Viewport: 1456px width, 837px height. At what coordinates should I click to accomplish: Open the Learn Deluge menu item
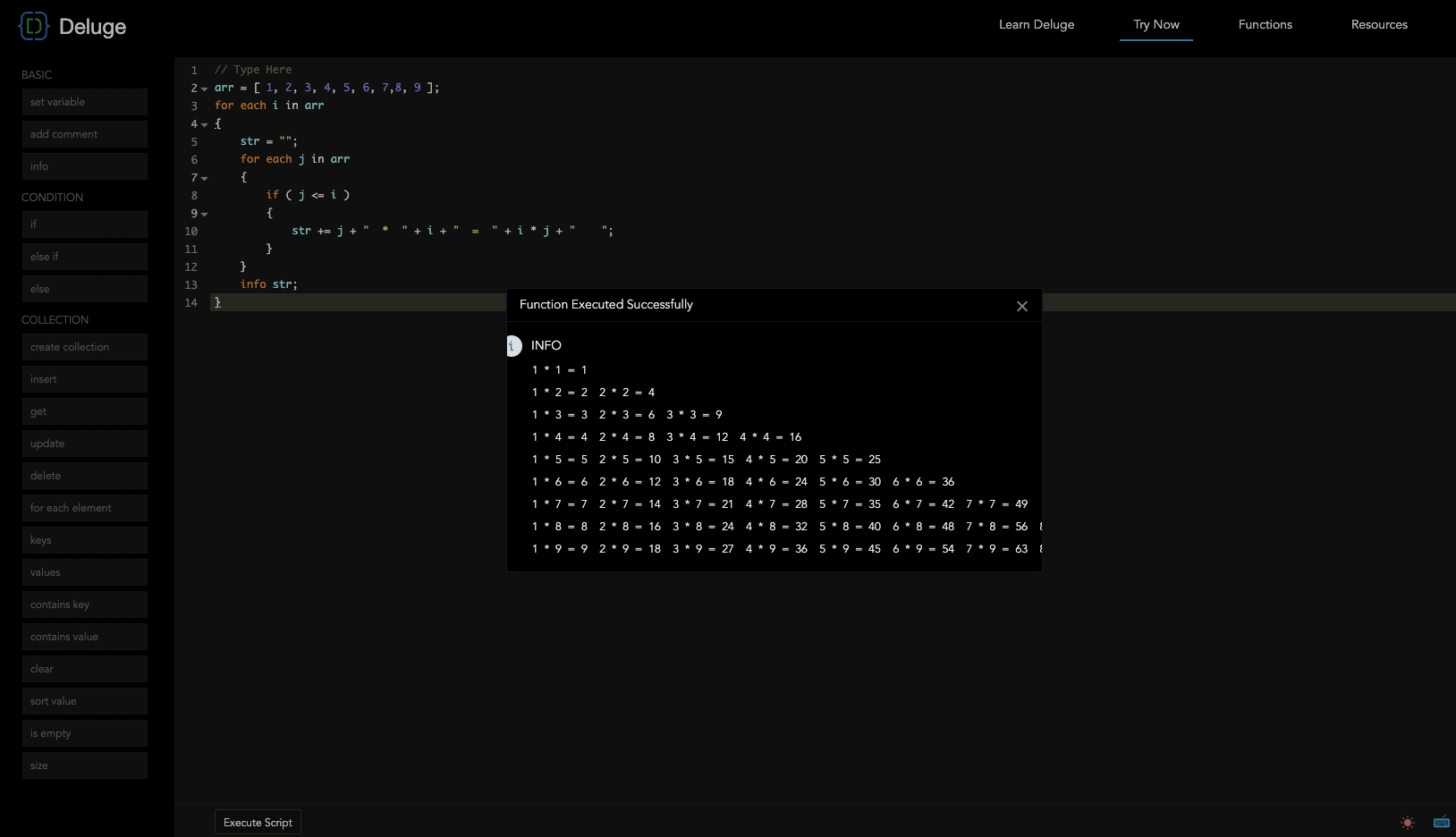click(x=1037, y=24)
